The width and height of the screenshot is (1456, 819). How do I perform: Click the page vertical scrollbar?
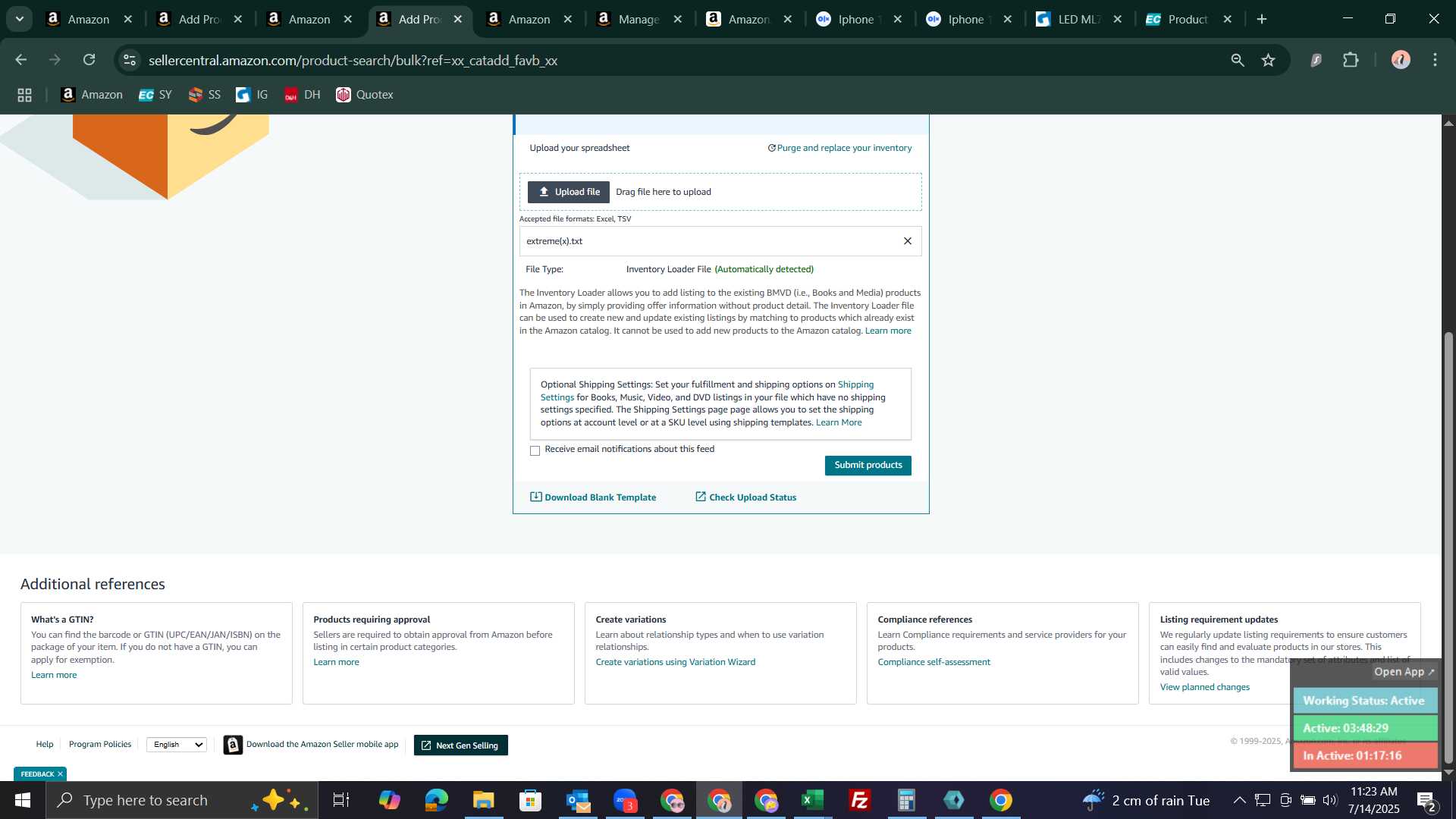1448,546
